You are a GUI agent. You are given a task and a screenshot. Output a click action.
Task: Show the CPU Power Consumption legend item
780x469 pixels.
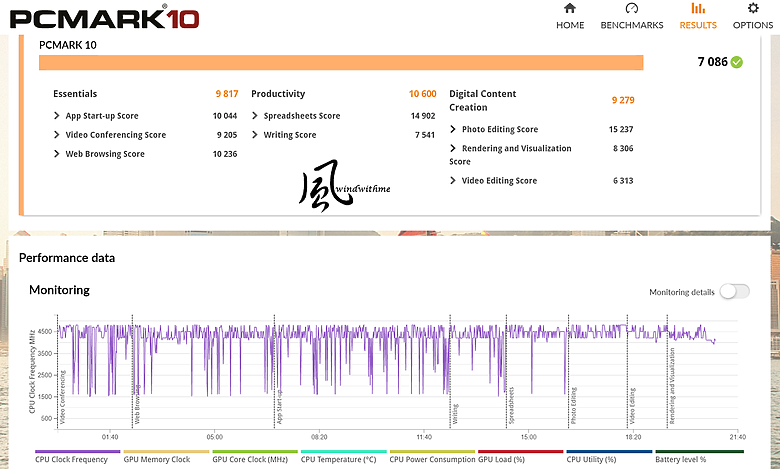click(x=432, y=457)
